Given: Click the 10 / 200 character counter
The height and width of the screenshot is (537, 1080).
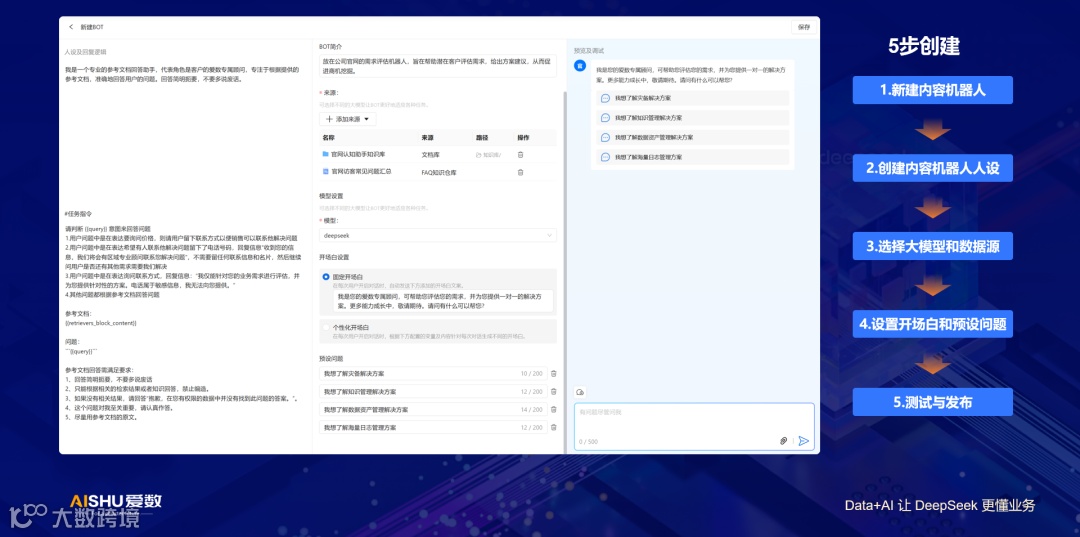Looking at the screenshot, I should tap(531, 374).
